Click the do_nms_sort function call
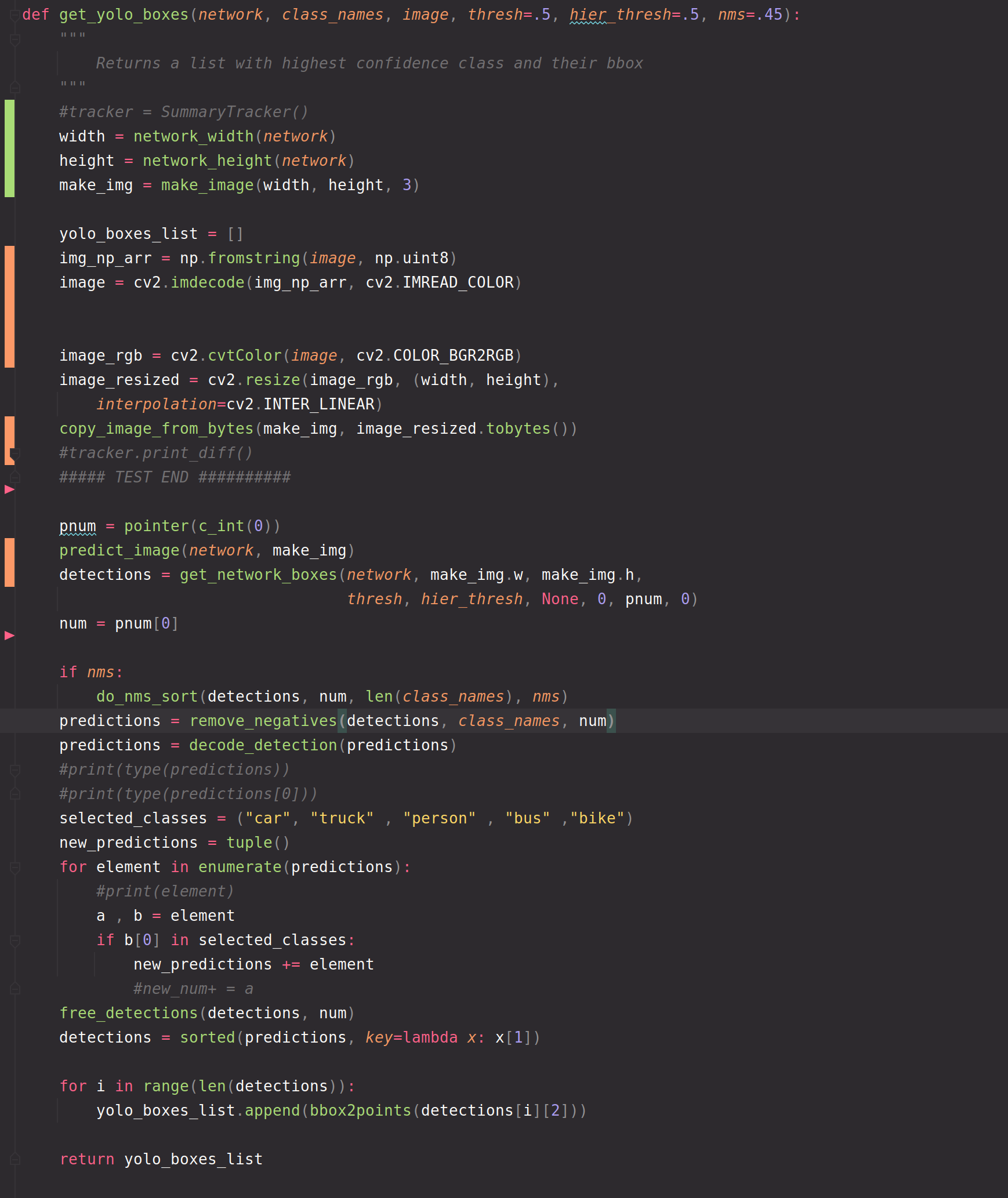 tap(145, 696)
